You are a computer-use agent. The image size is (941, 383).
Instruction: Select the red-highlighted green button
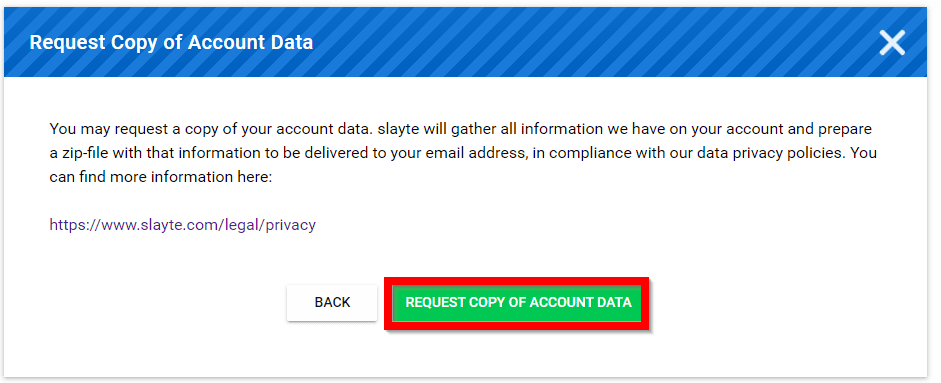518,303
